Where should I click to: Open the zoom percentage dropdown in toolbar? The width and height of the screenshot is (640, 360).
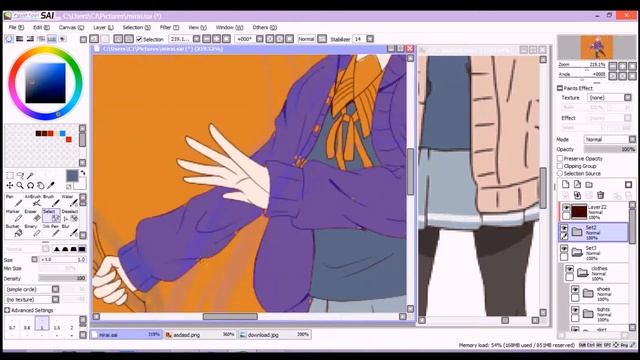[196, 39]
